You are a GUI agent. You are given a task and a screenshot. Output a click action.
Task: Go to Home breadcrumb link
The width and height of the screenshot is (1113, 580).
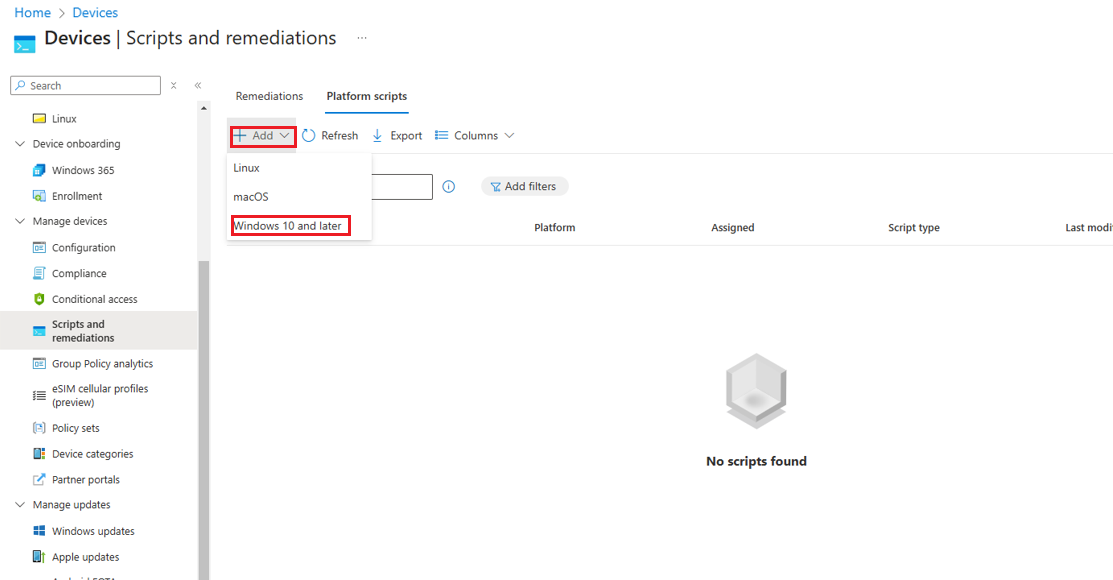(33, 13)
